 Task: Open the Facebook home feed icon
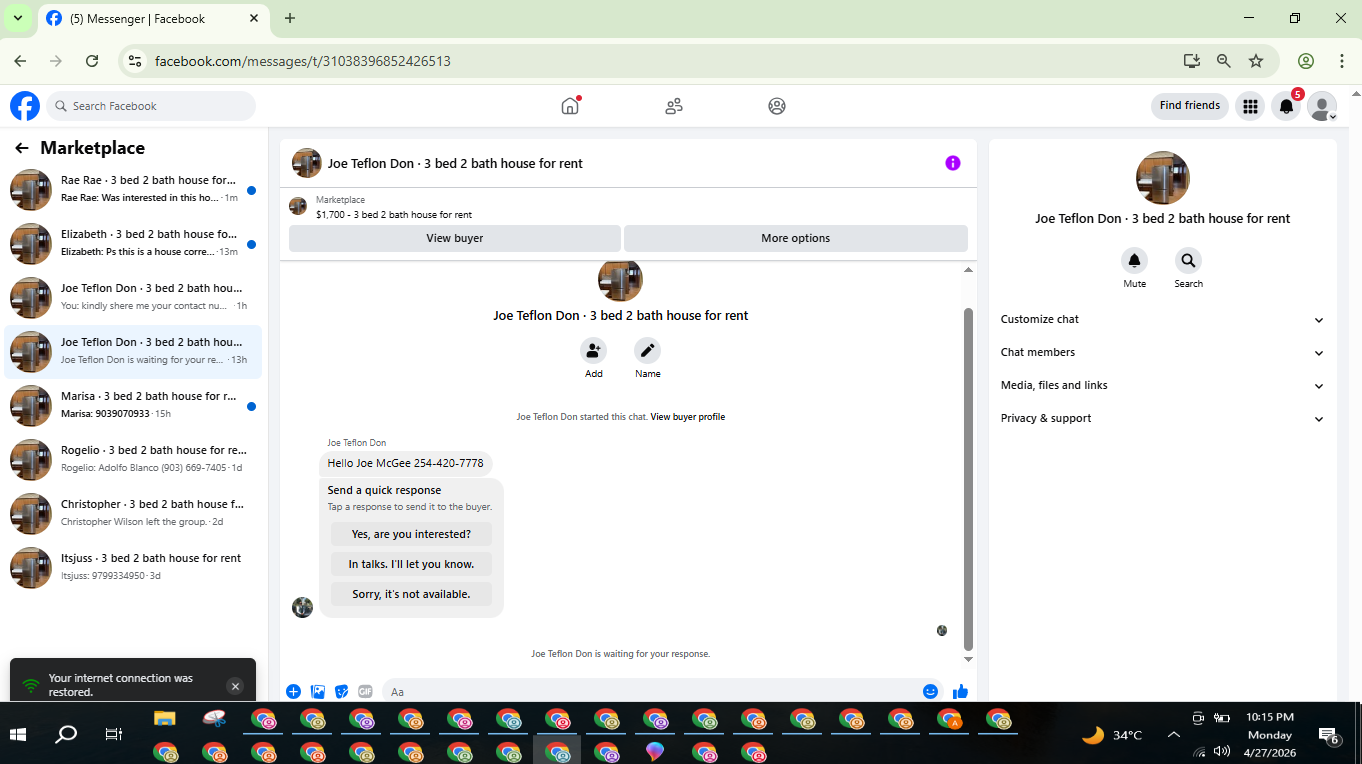point(570,106)
